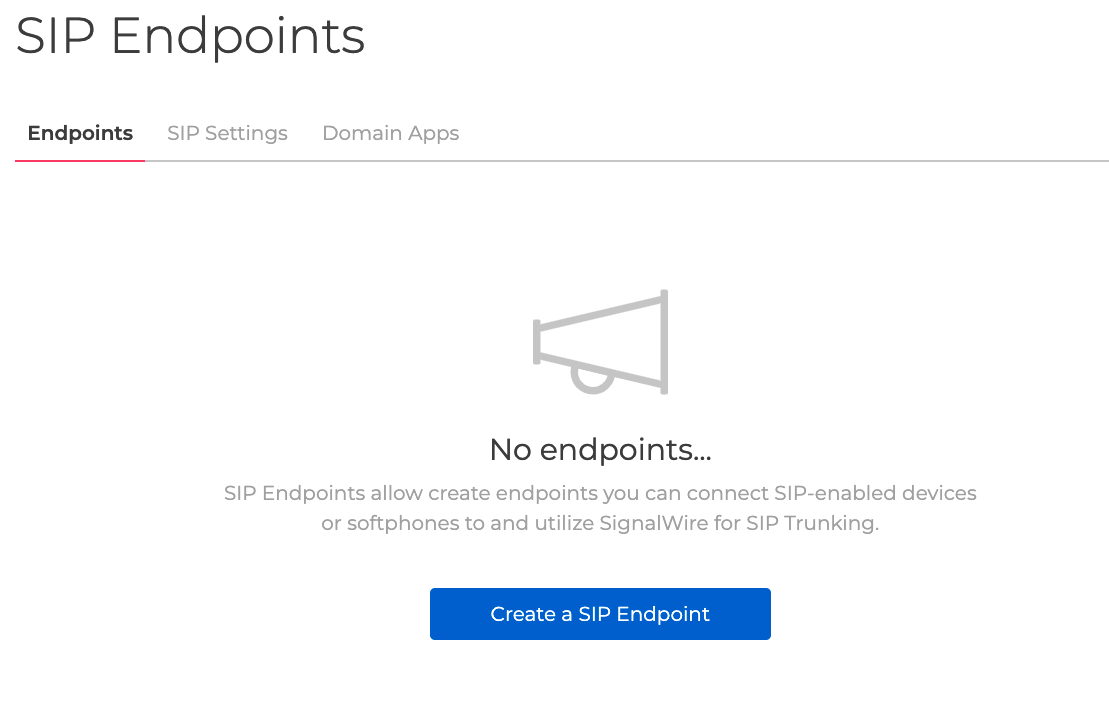Switch to the SIP Settings tab
The image size is (1109, 711).
(227, 133)
